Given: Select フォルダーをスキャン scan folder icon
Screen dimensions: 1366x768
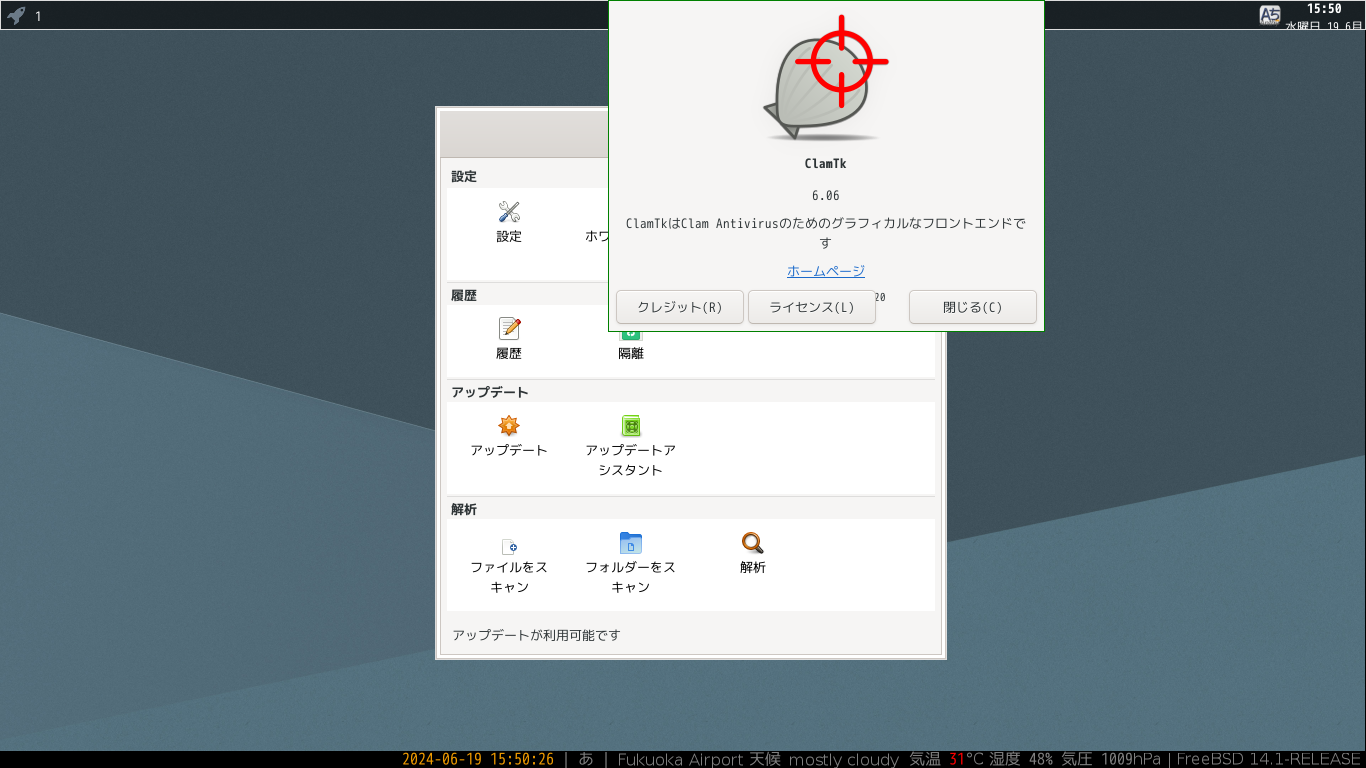Looking at the screenshot, I should [630, 543].
